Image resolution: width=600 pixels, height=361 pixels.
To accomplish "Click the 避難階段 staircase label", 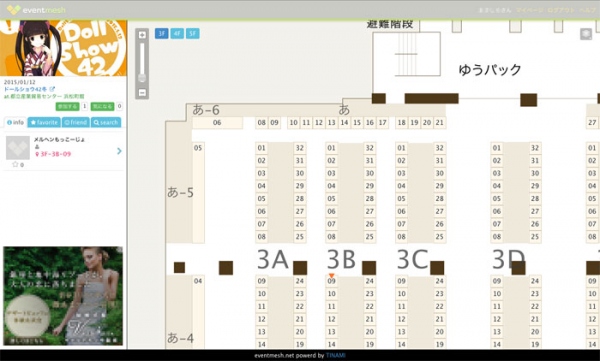I will point(390,24).
